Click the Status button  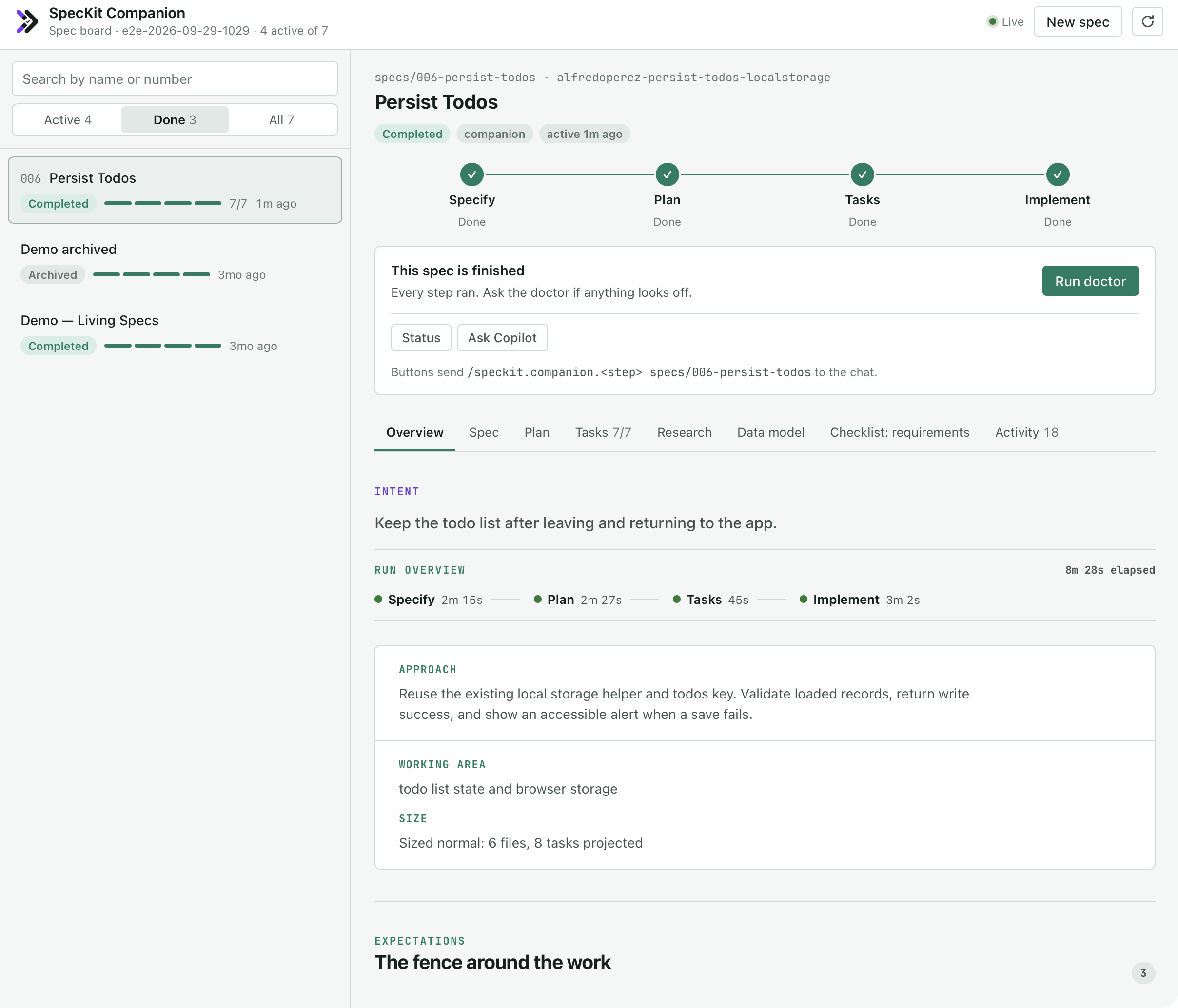click(x=421, y=337)
